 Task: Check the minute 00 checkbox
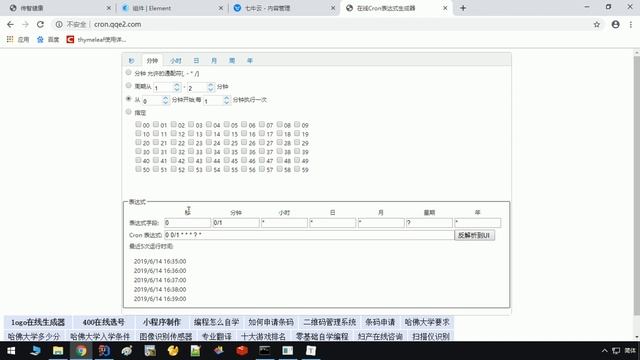(x=138, y=124)
